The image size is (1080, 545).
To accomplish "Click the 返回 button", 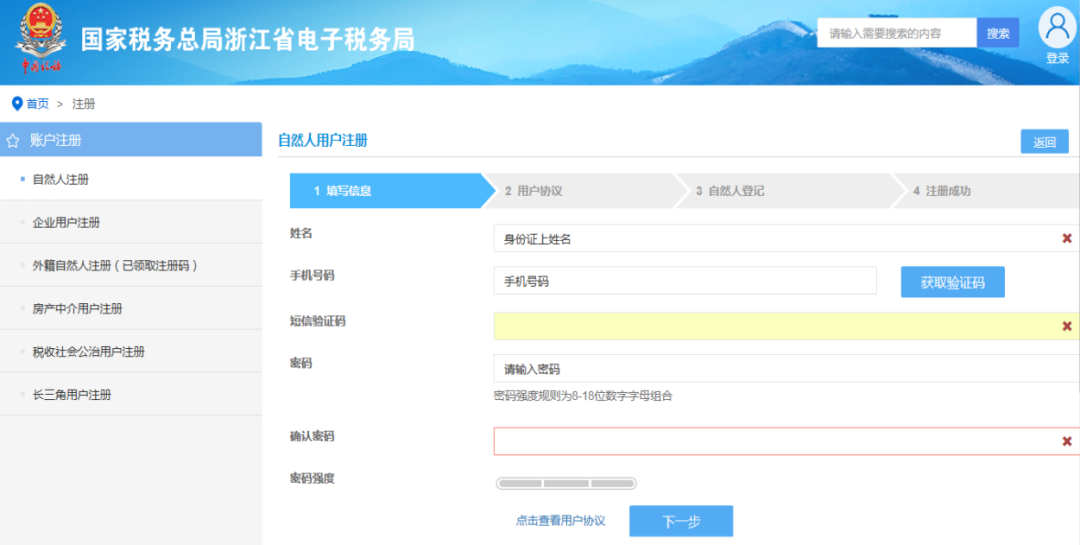I will click(1044, 142).
